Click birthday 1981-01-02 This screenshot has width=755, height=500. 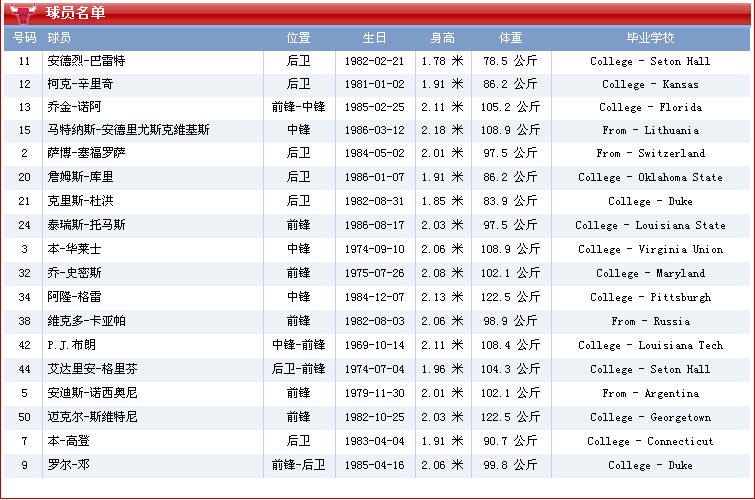click(375, 84)
